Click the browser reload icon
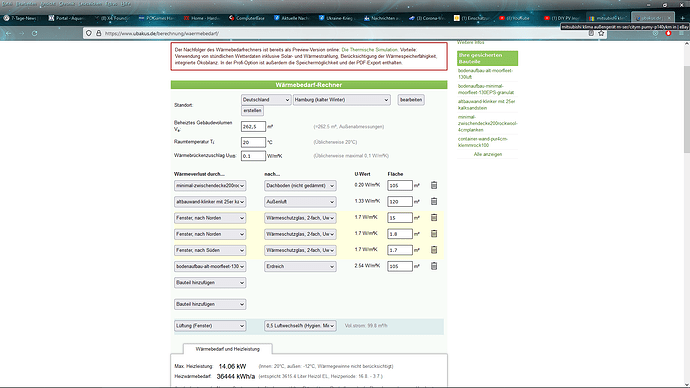 tap(34, 33)
